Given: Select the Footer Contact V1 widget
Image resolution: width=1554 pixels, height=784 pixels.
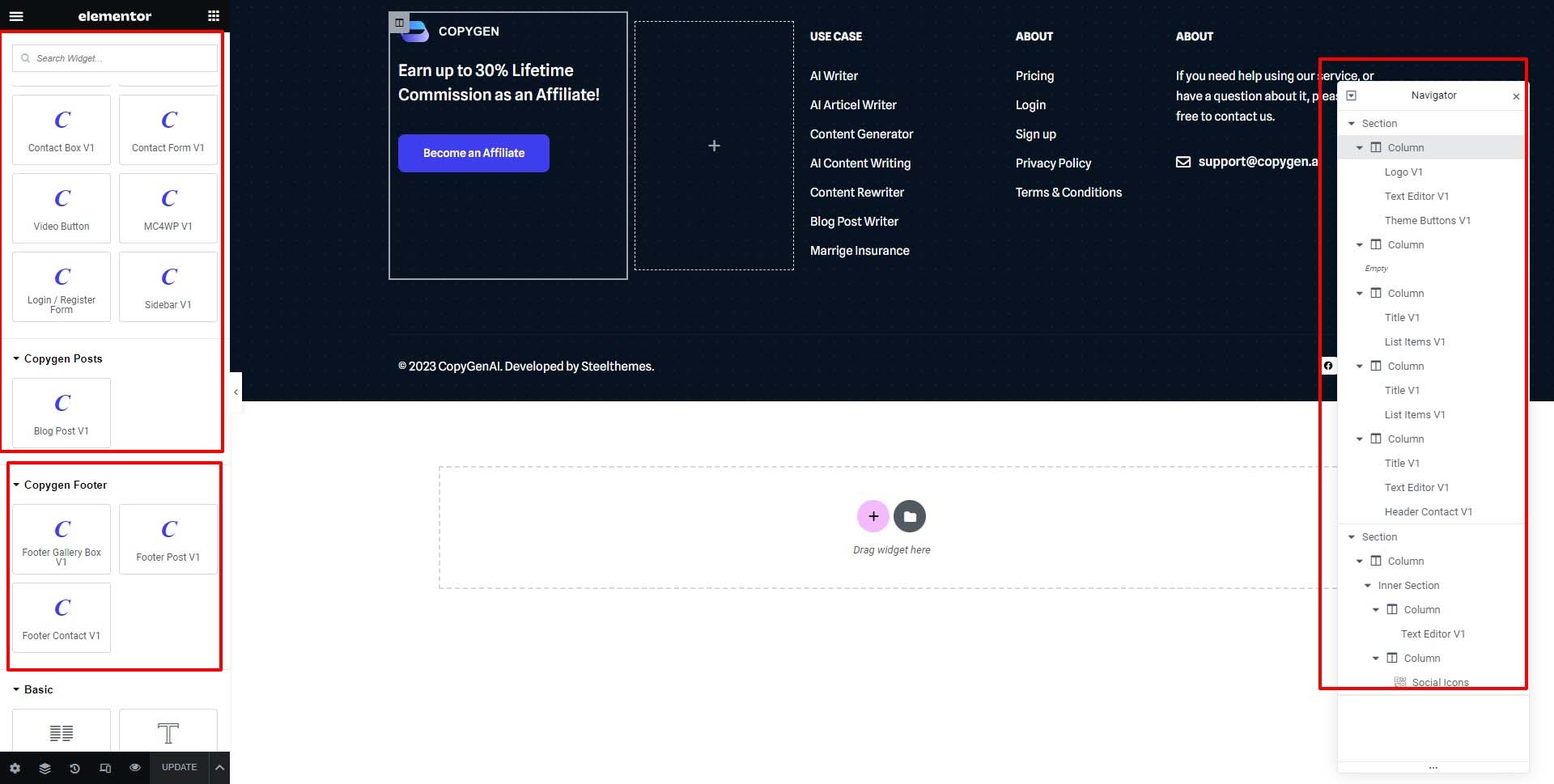Looking at the screenshot, I should [x=62, y=618].
